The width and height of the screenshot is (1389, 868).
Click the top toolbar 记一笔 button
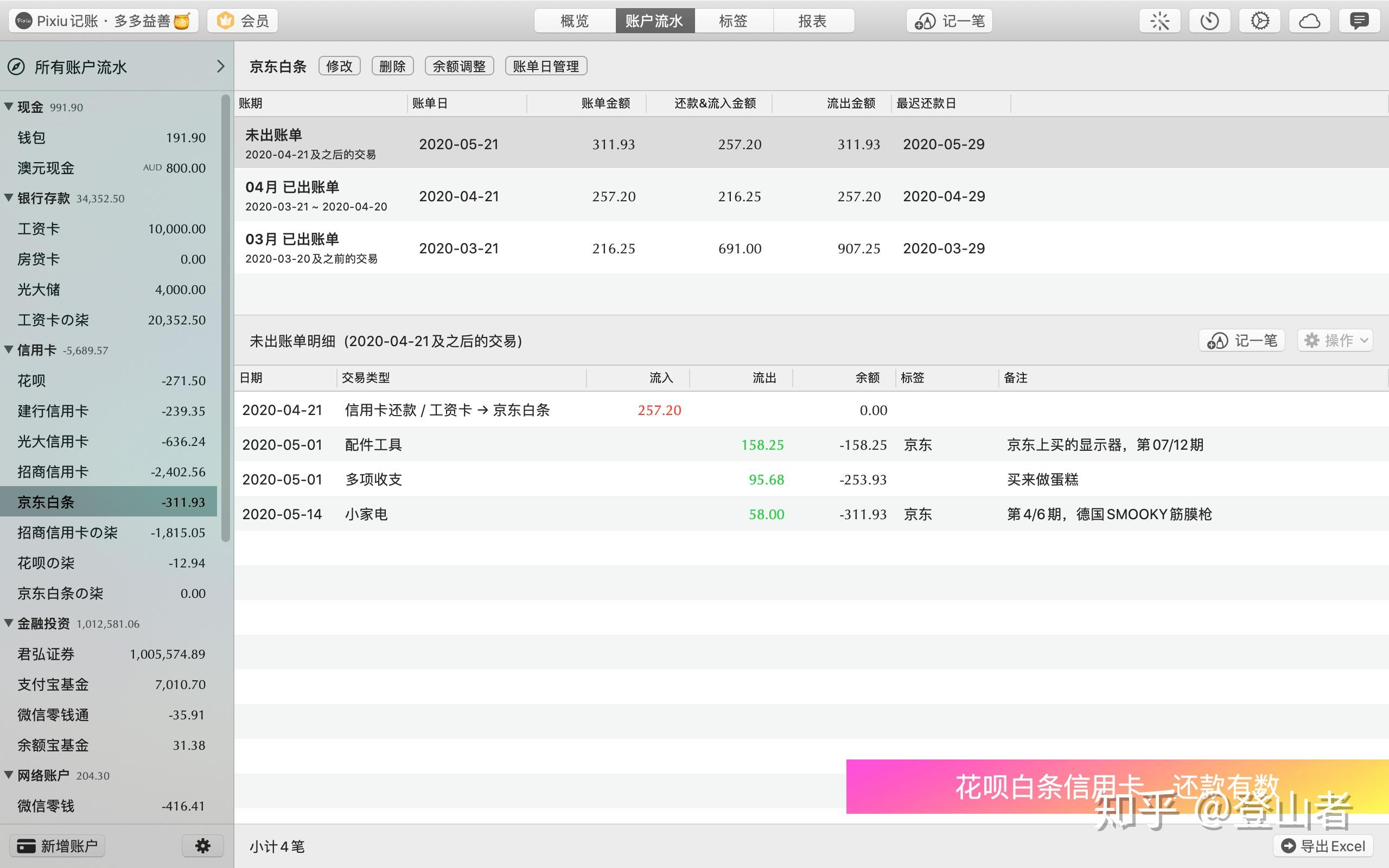tap(950, 21)
